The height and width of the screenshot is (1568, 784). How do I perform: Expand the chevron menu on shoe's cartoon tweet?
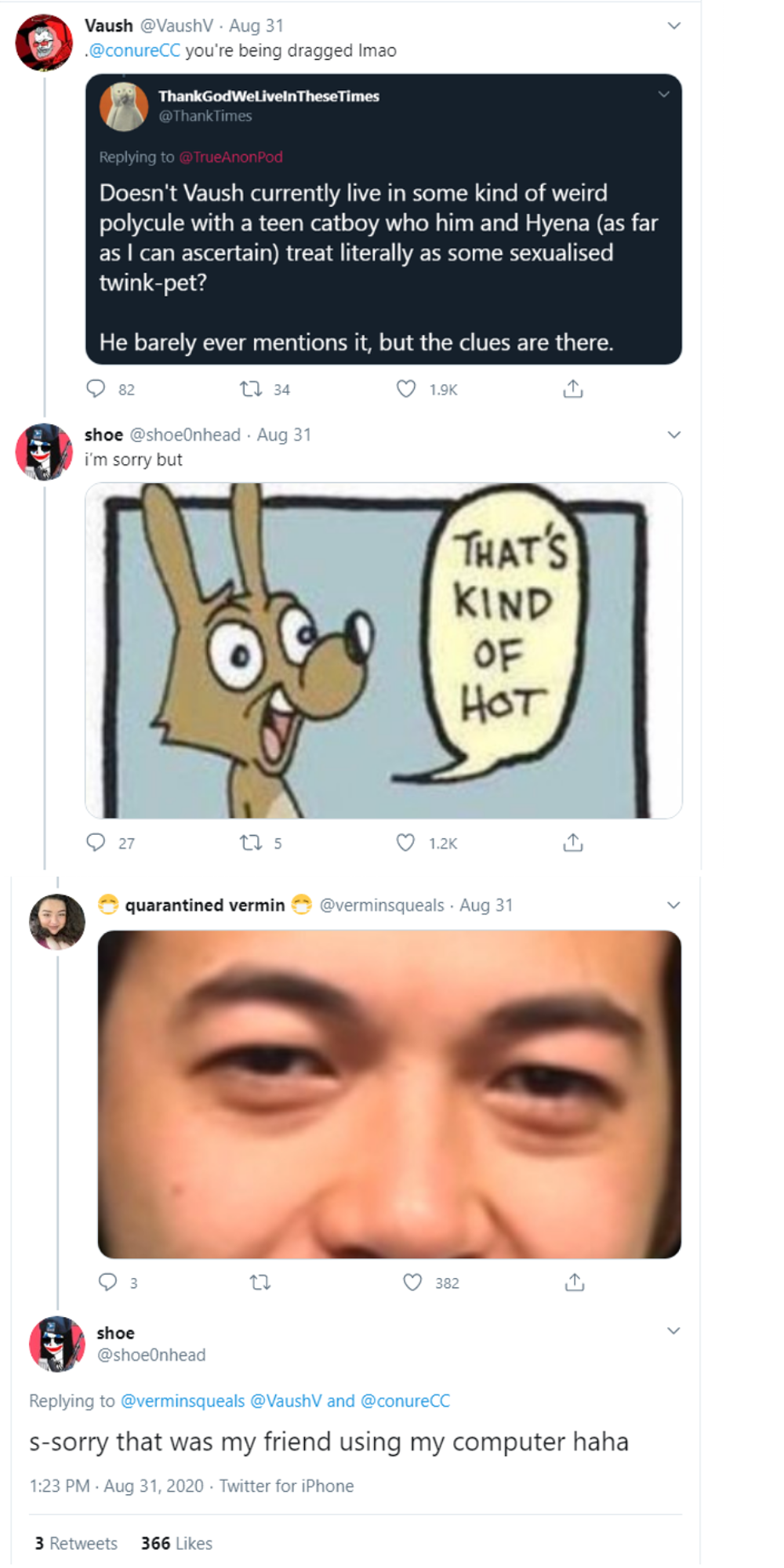673,435
